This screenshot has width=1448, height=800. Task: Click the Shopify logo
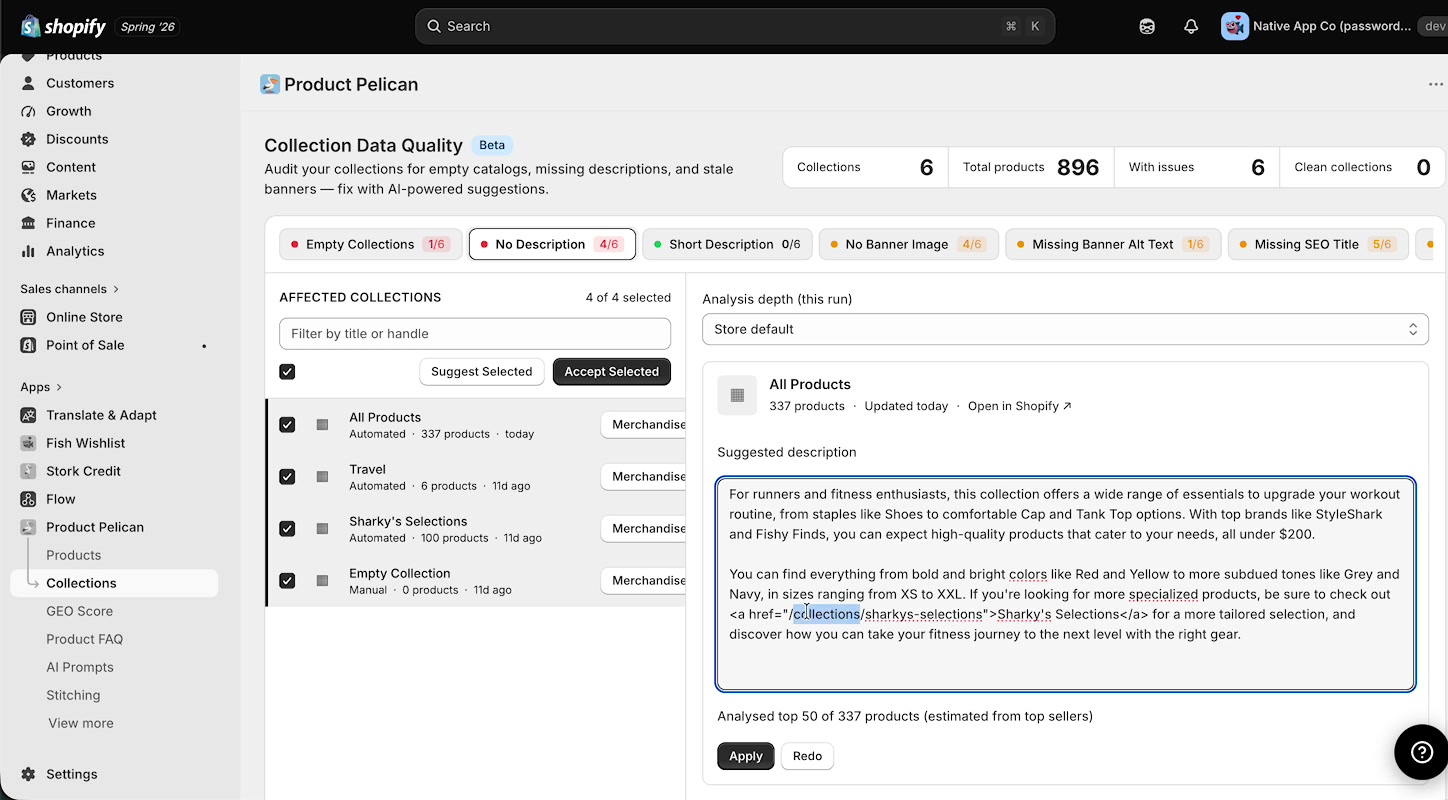coord(62,26)
